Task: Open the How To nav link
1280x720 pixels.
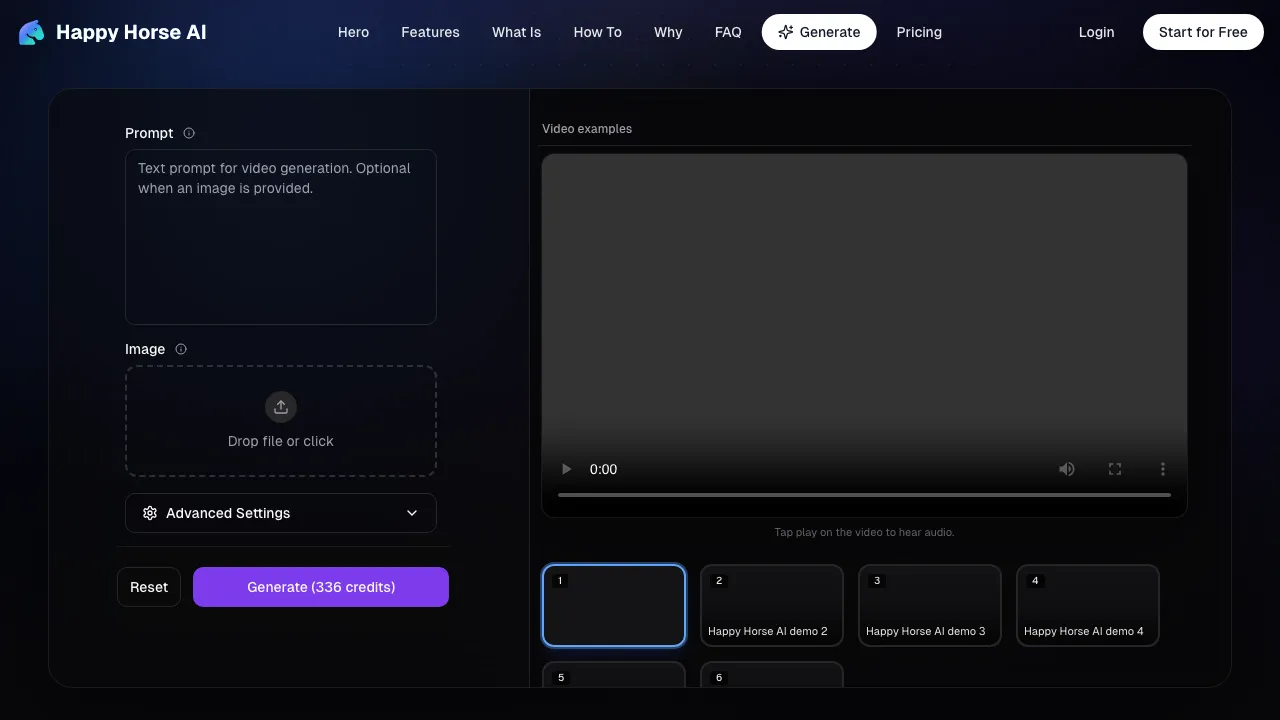Action: tap(597, 32)
